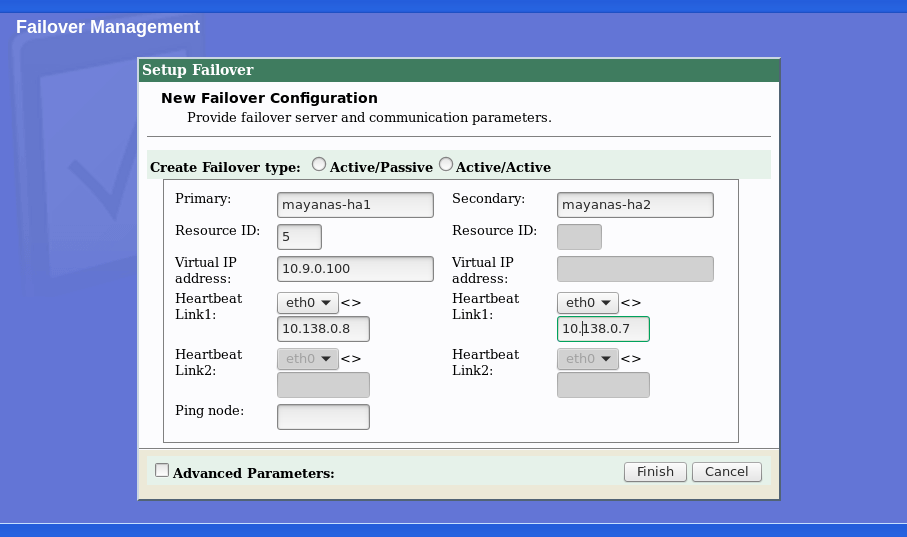Click Primary Heartbeat Link1 IP field
The image size is (907, 537).
tap(323, 329)
